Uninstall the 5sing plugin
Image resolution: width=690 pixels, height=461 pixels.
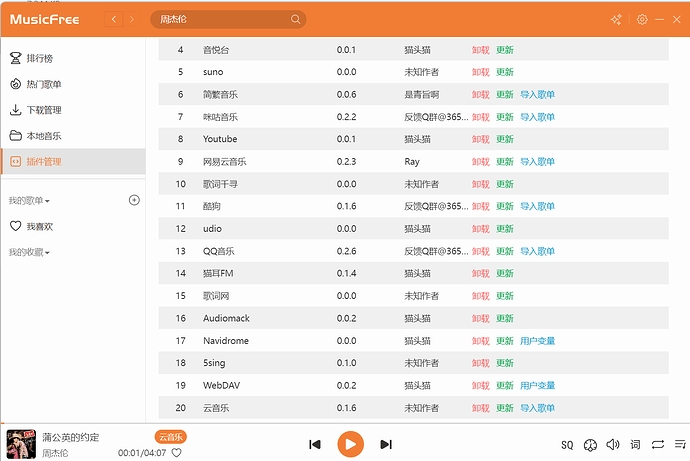[481, 363]
